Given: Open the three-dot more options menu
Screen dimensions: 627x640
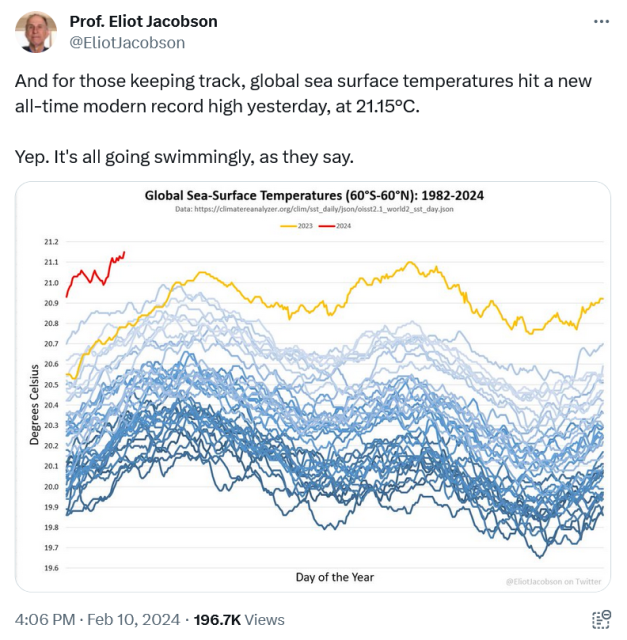Looking at the screenshot, I should (x=600, y=22).
